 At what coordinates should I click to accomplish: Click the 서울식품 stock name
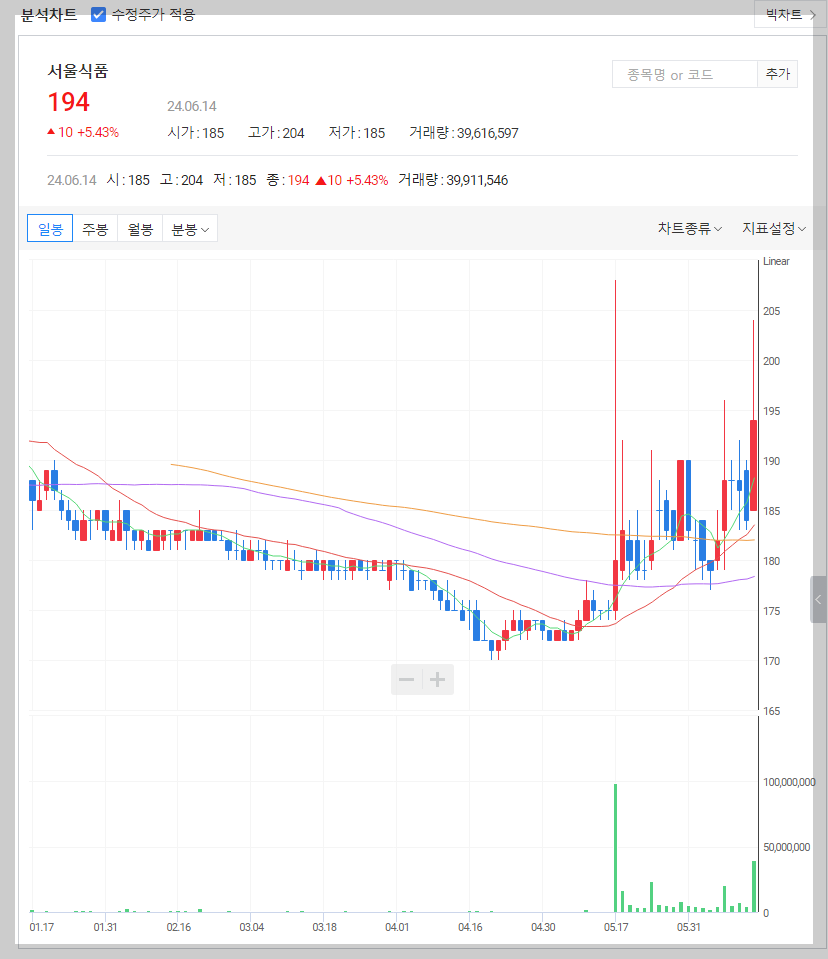pos(78,71)
